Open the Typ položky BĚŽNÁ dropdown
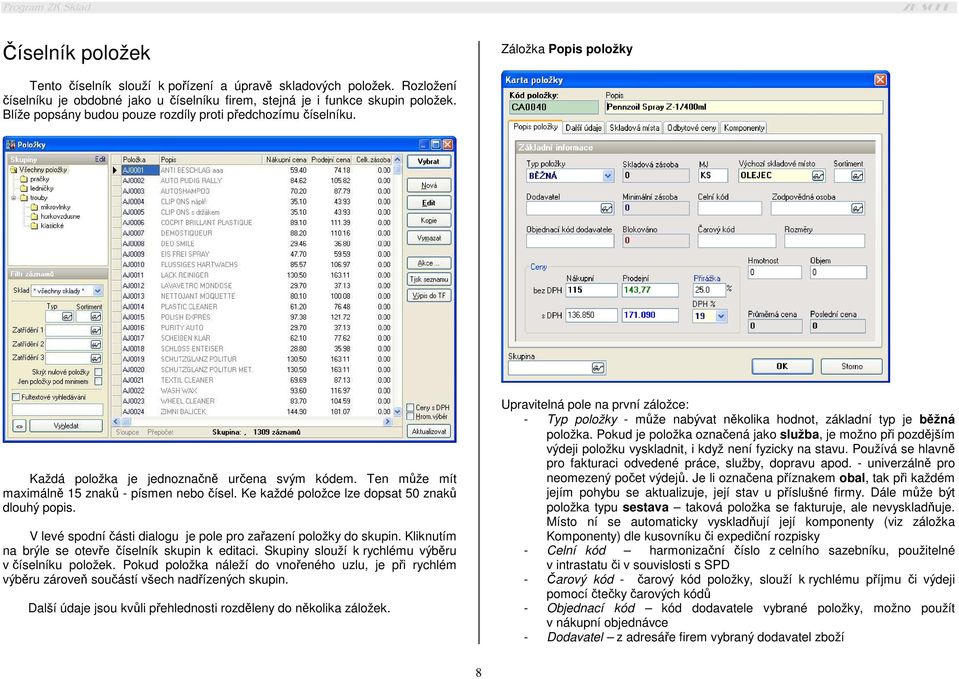The image size is (959, 679). (608, 176)
